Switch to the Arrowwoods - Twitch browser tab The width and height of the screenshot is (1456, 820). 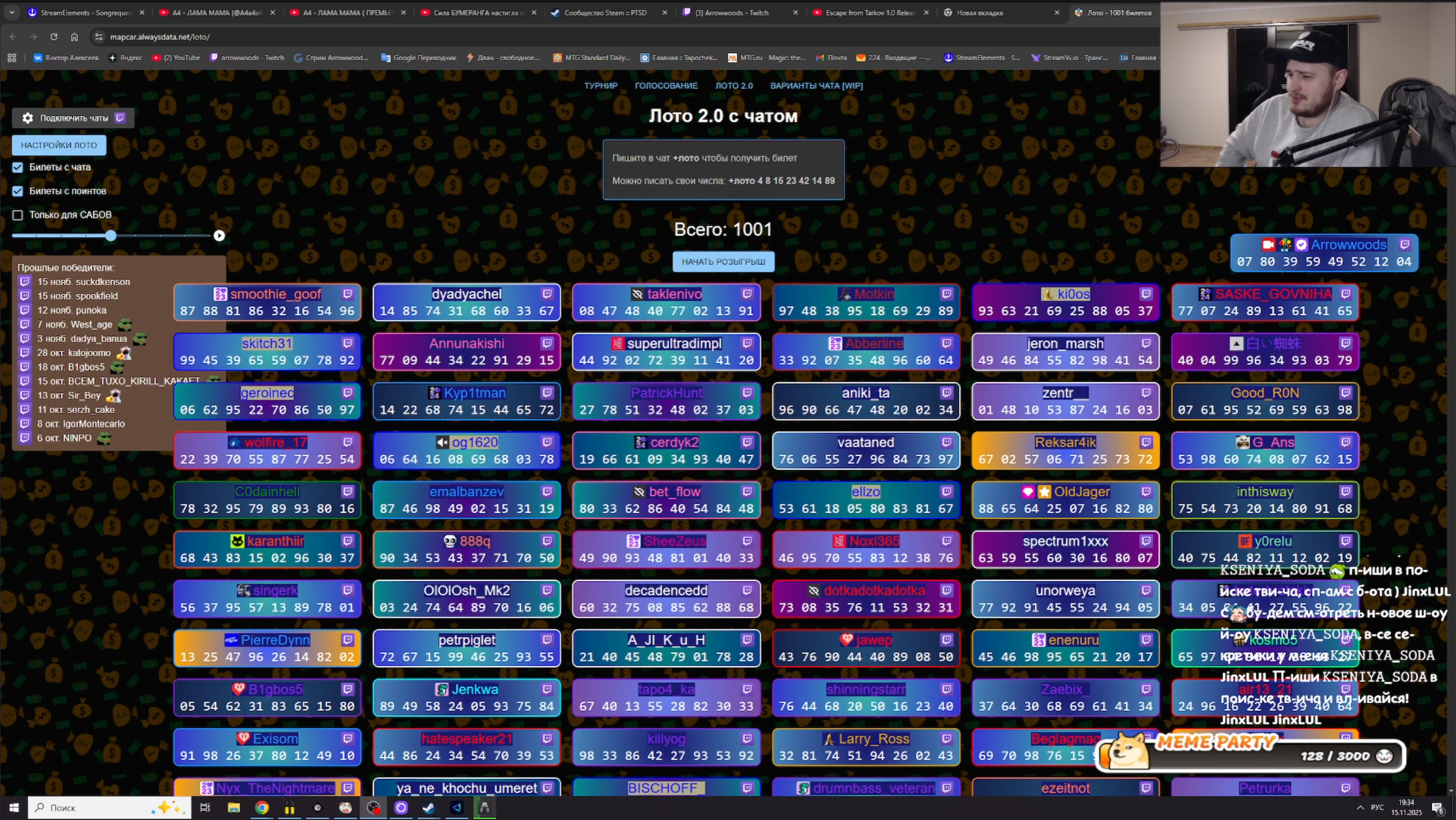point(731,12)
